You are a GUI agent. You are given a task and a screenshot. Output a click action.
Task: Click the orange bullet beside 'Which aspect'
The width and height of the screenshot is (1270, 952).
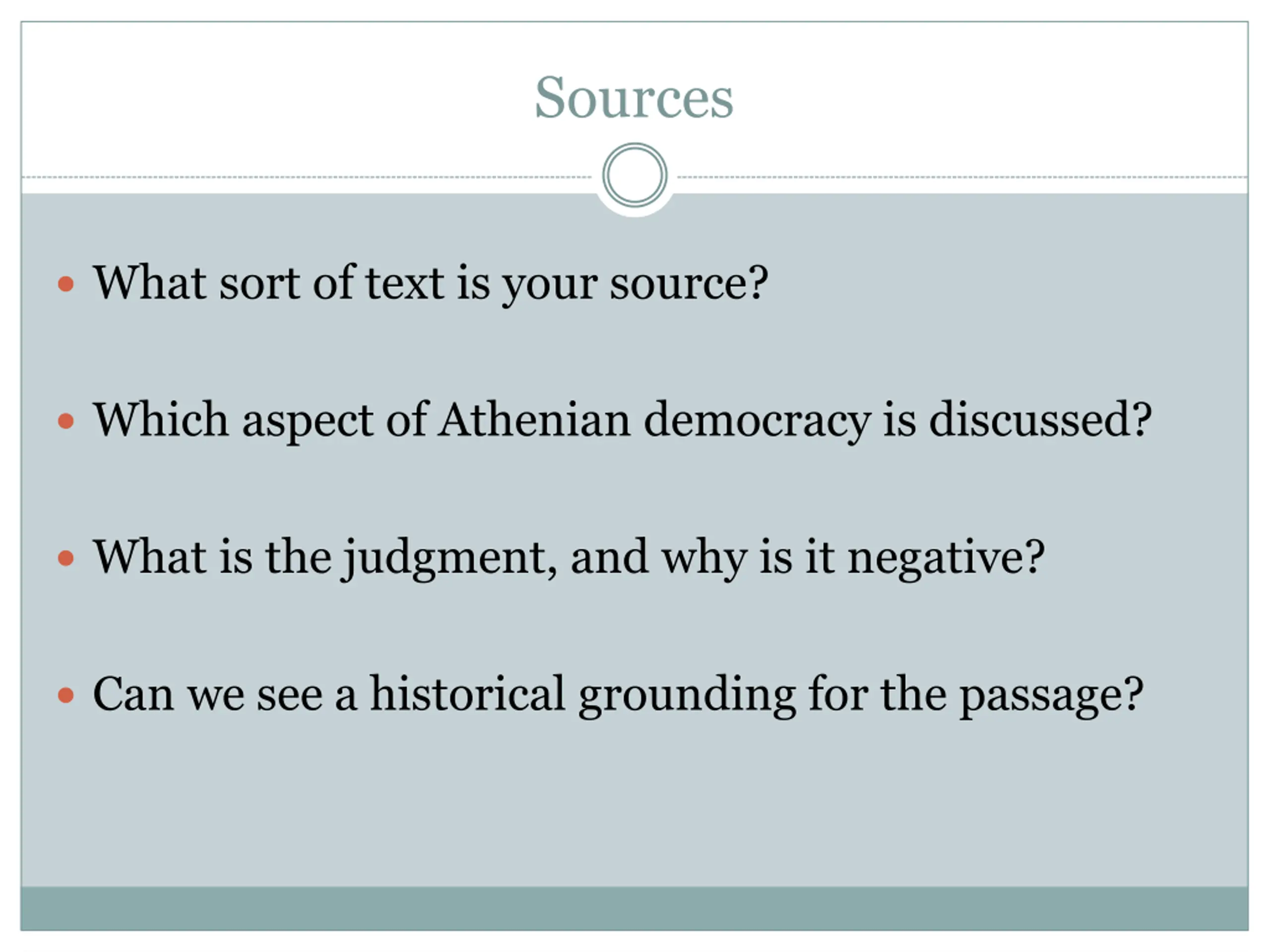[x=66, y=421]
